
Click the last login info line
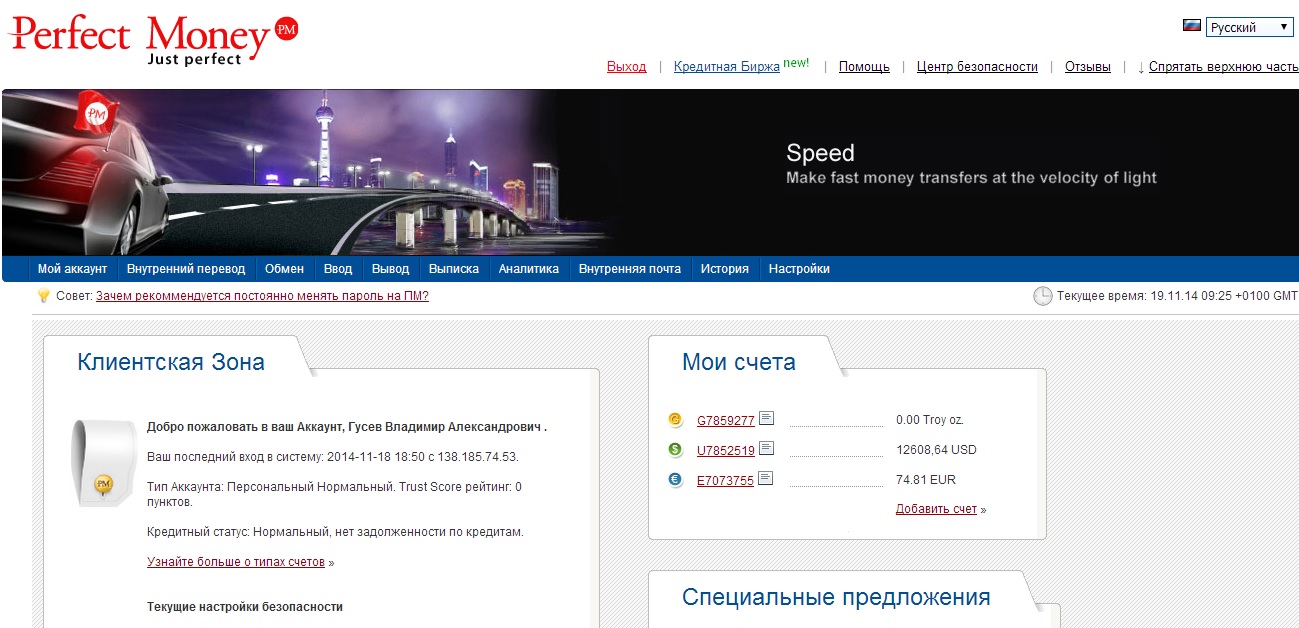coord(333,457)
